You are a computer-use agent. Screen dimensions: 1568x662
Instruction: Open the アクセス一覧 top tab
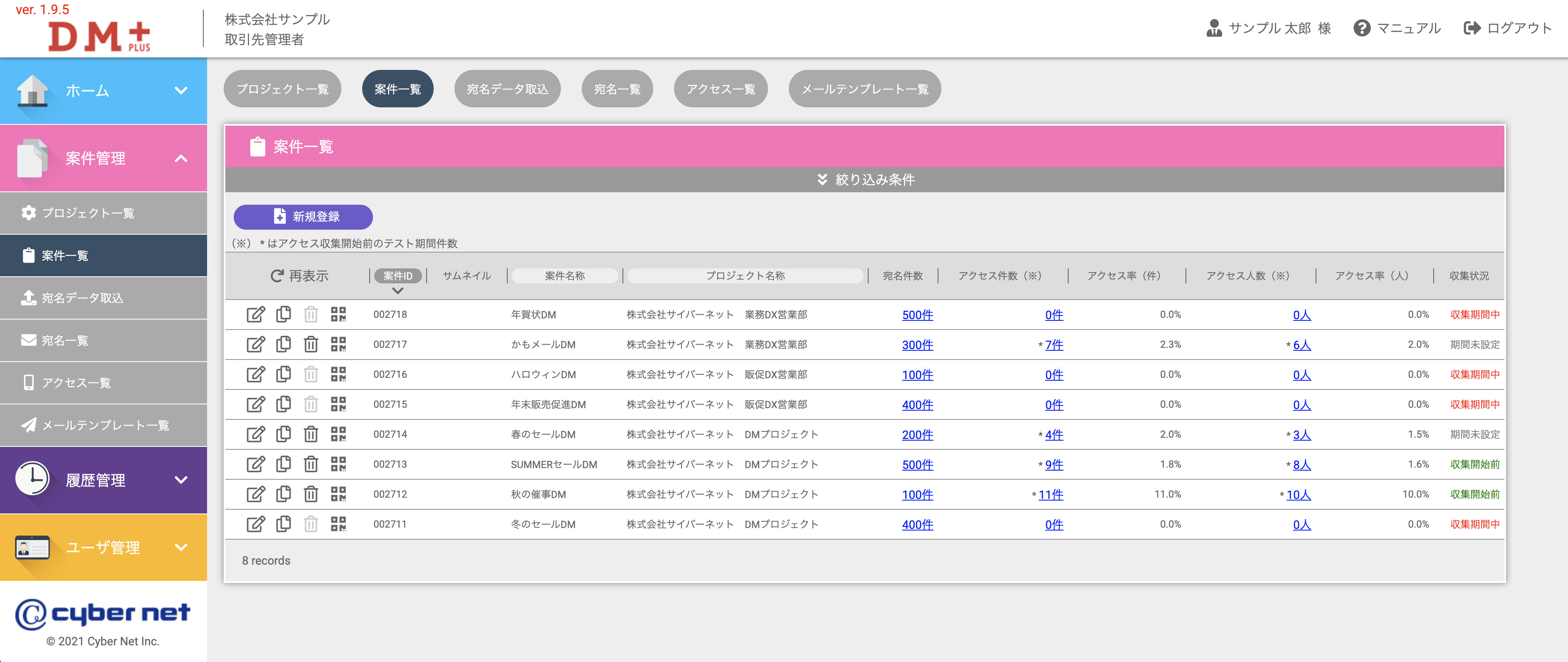(721, 89)
